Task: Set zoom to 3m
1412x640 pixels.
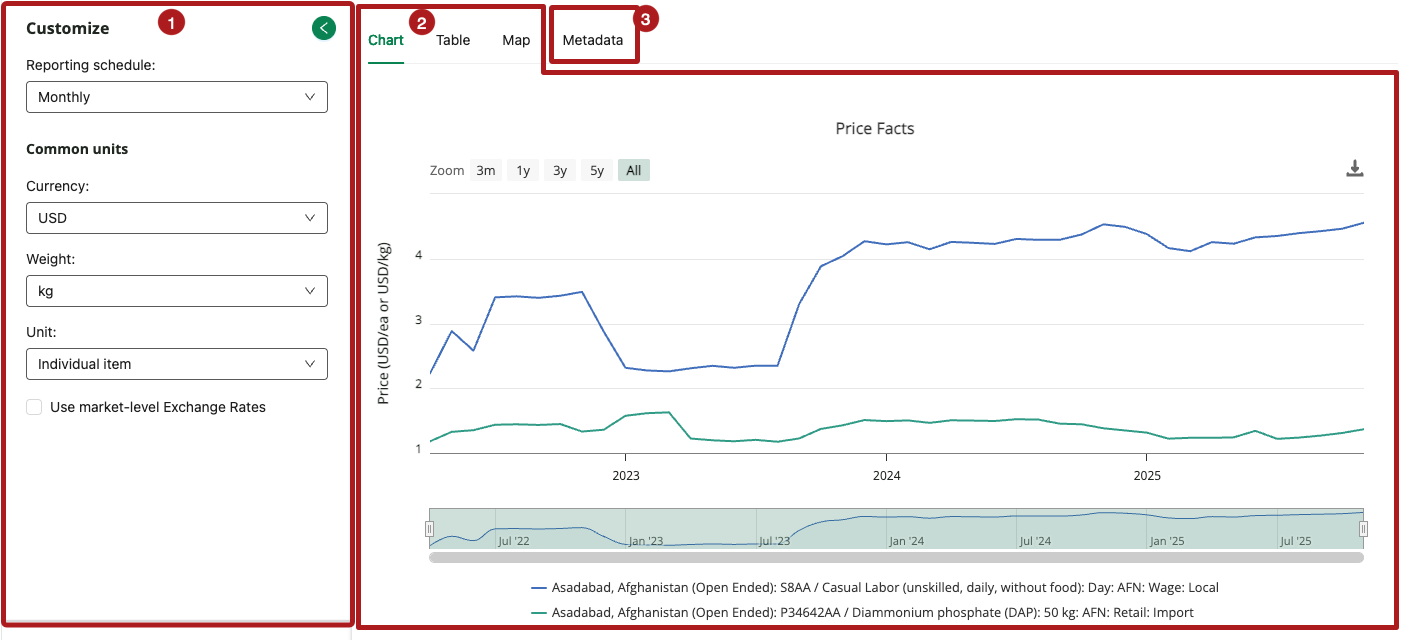Action: [486, 170]
